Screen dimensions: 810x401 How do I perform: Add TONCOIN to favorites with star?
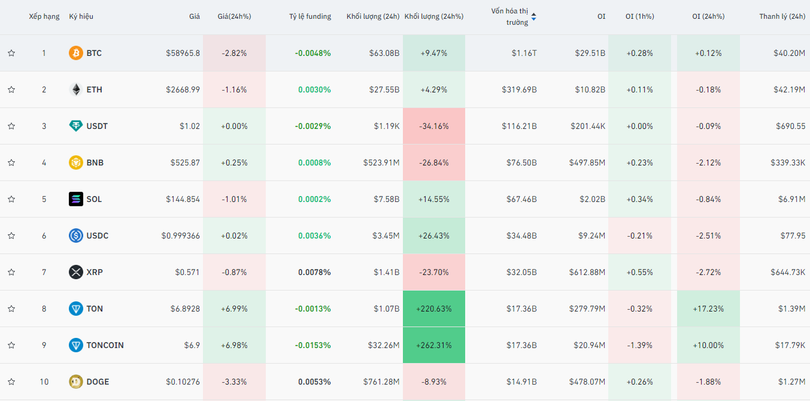[x=12, y=345]
